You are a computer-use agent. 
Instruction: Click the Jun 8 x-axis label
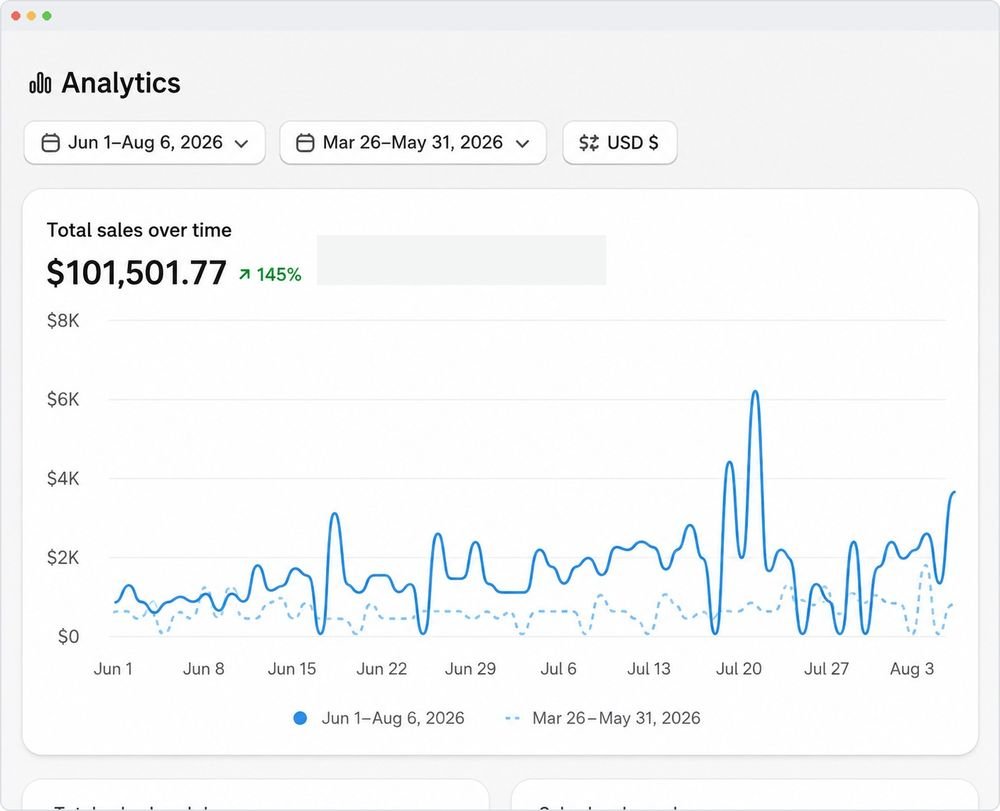click(203, 669)
